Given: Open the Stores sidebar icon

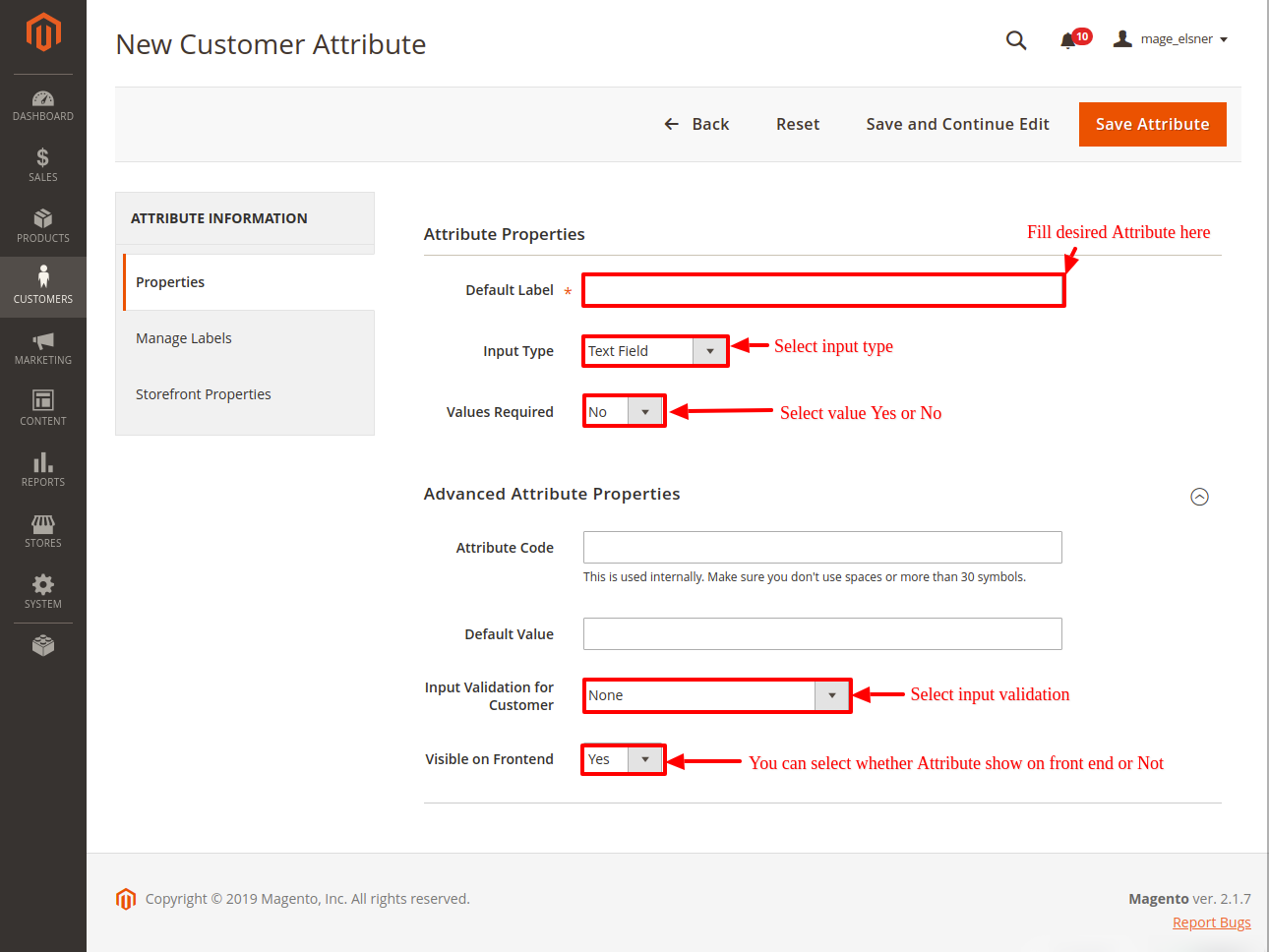Looking at the screenshot, I should (42, 530).
